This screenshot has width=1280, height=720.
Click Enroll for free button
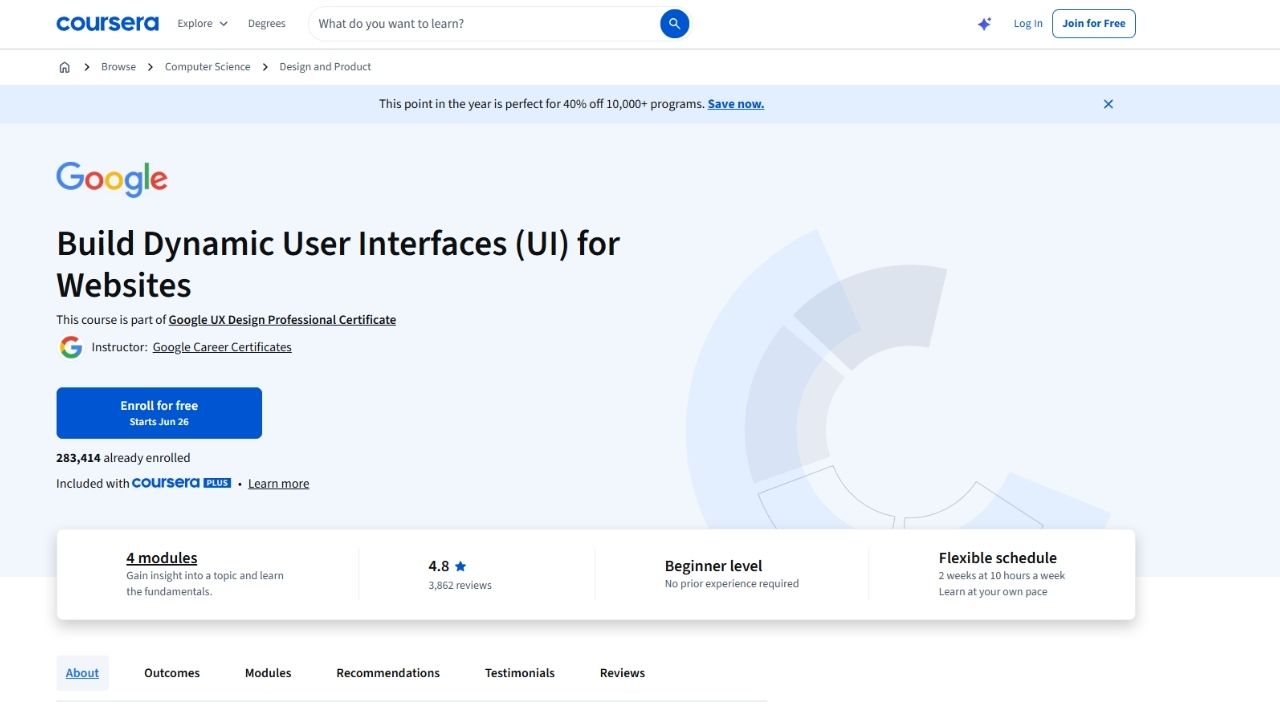click(159, 413)
